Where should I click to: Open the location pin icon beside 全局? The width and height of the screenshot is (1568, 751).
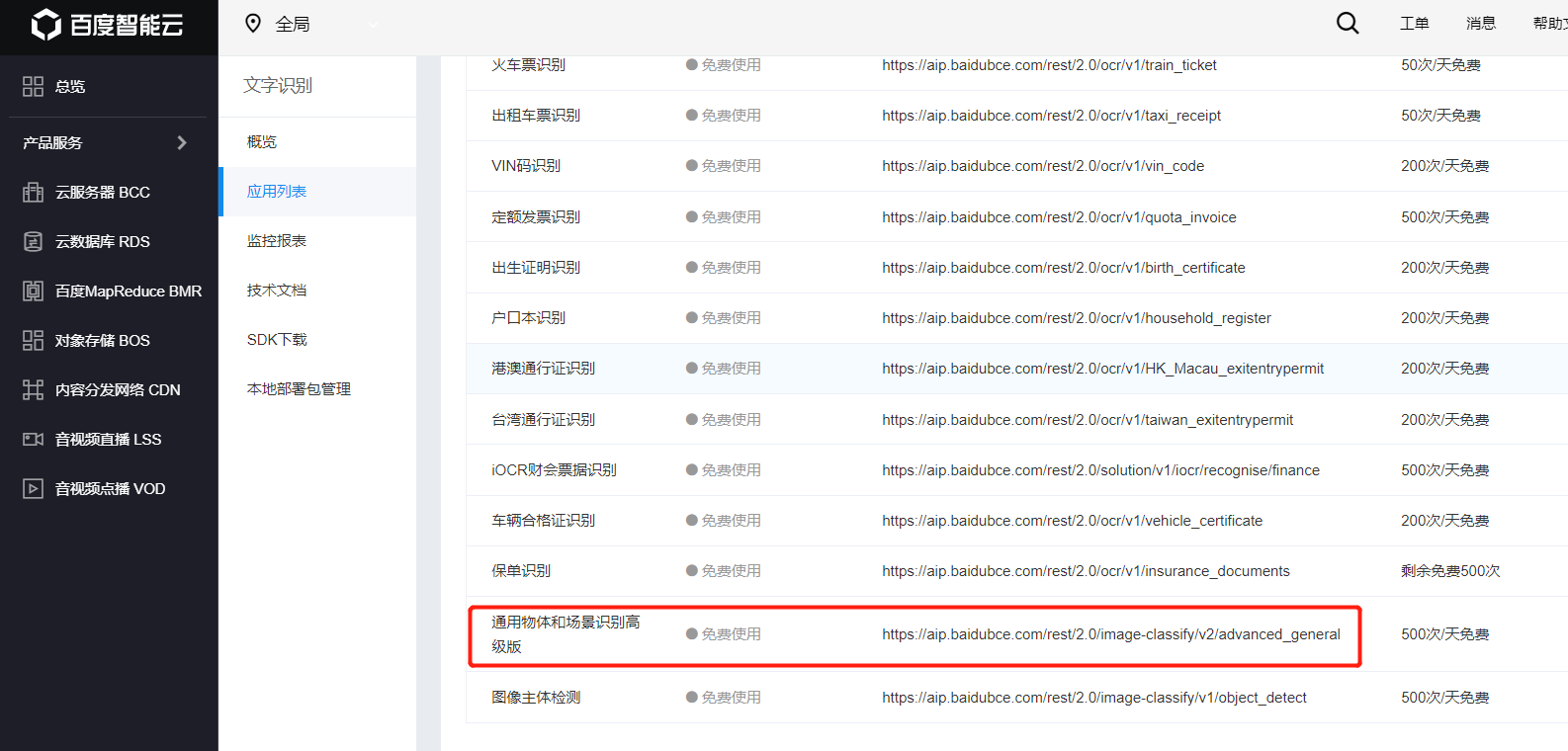[x=253, y=24]
